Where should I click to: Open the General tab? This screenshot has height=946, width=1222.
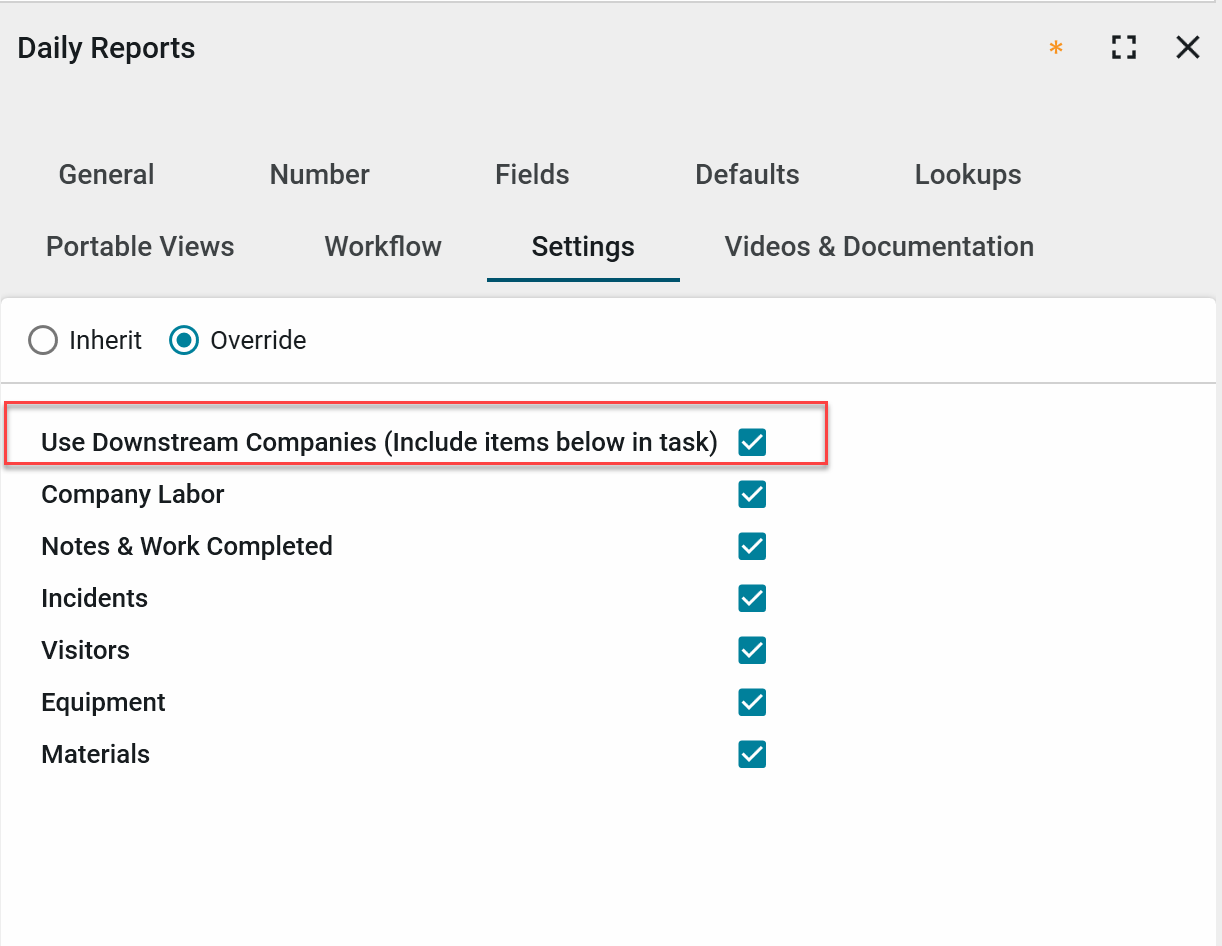click(106, 174)
